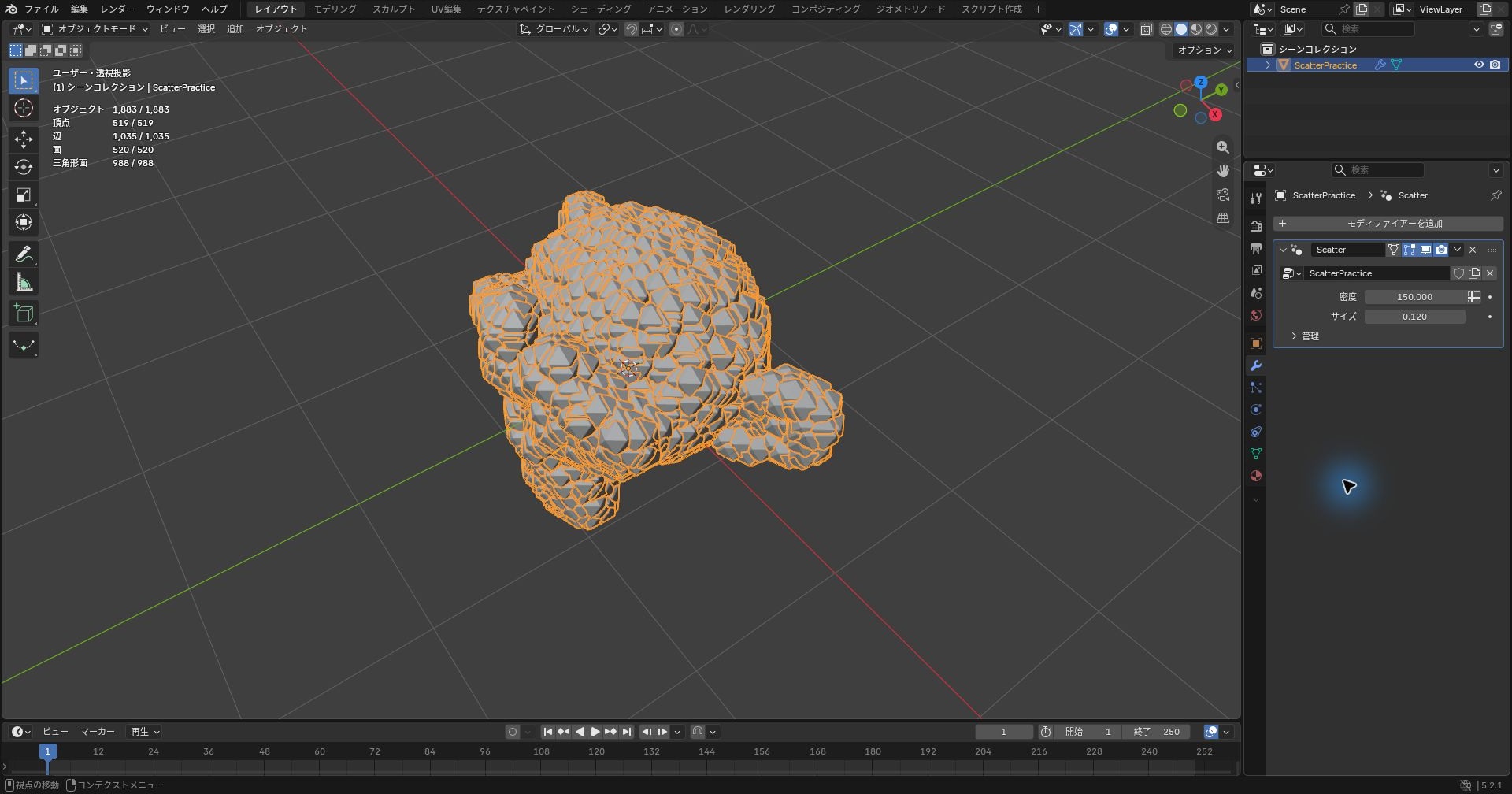Screen dimensions: 1512x794
Task: Select the Rotate tool
Action: click(x=24, y=167)
